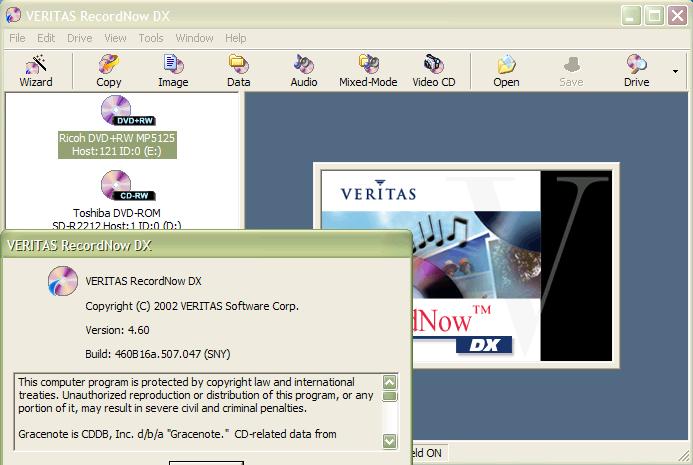Click the RecordNow disc icon in About dialog
Image resolution: width=693 pixels, height=465 pixels.
pyautogui.click(x=63, y=281)
